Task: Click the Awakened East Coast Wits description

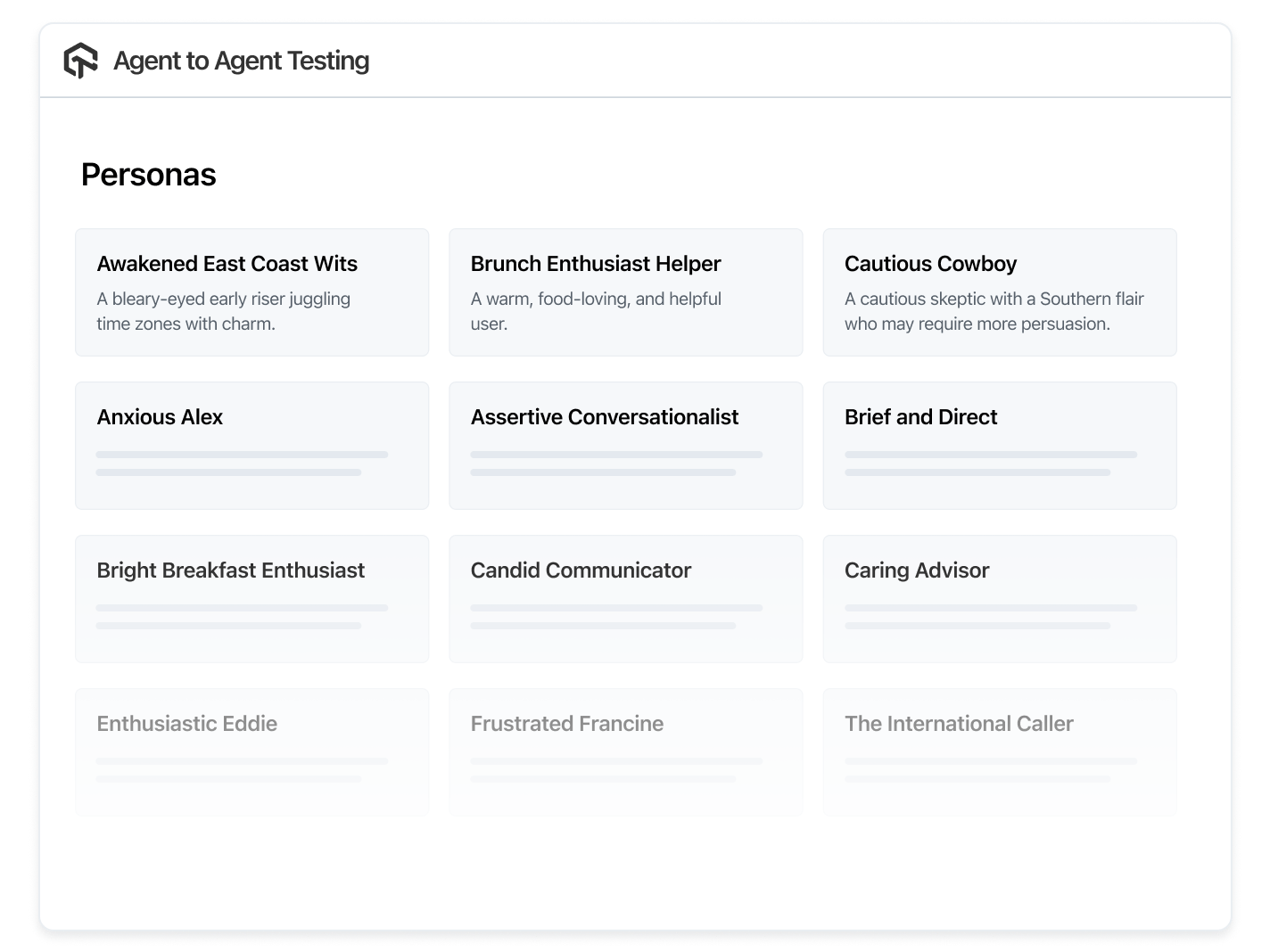Action: [224, 311]
